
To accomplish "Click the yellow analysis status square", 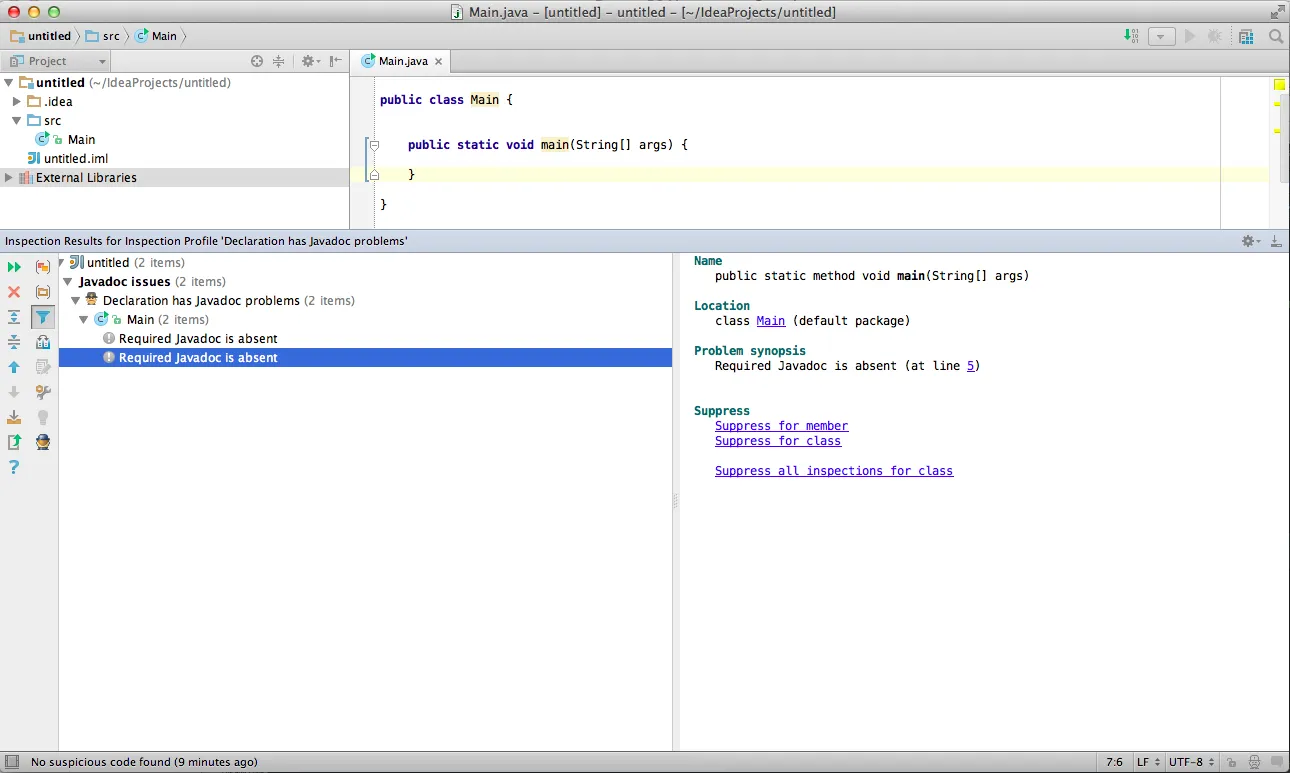I will [x=1279, y=85].
